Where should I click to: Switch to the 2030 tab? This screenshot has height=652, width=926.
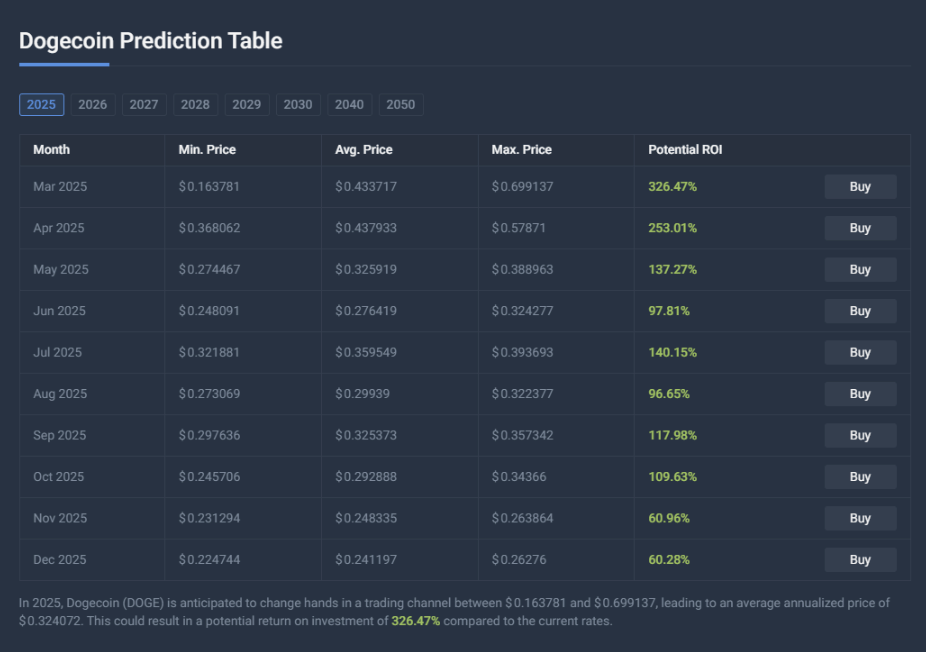(297, 104)
